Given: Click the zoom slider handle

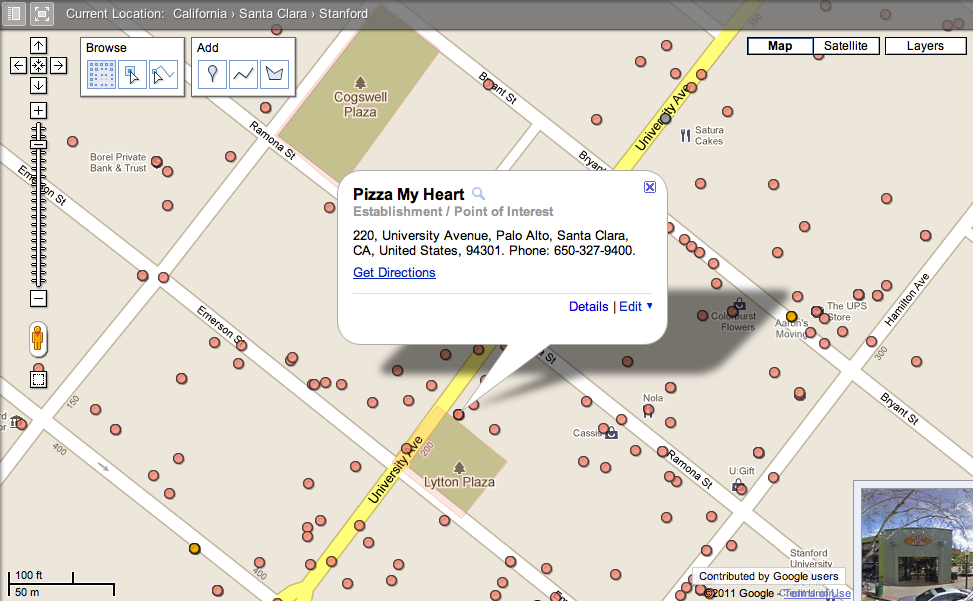Looking at the screenshot, I should (38, 145).
